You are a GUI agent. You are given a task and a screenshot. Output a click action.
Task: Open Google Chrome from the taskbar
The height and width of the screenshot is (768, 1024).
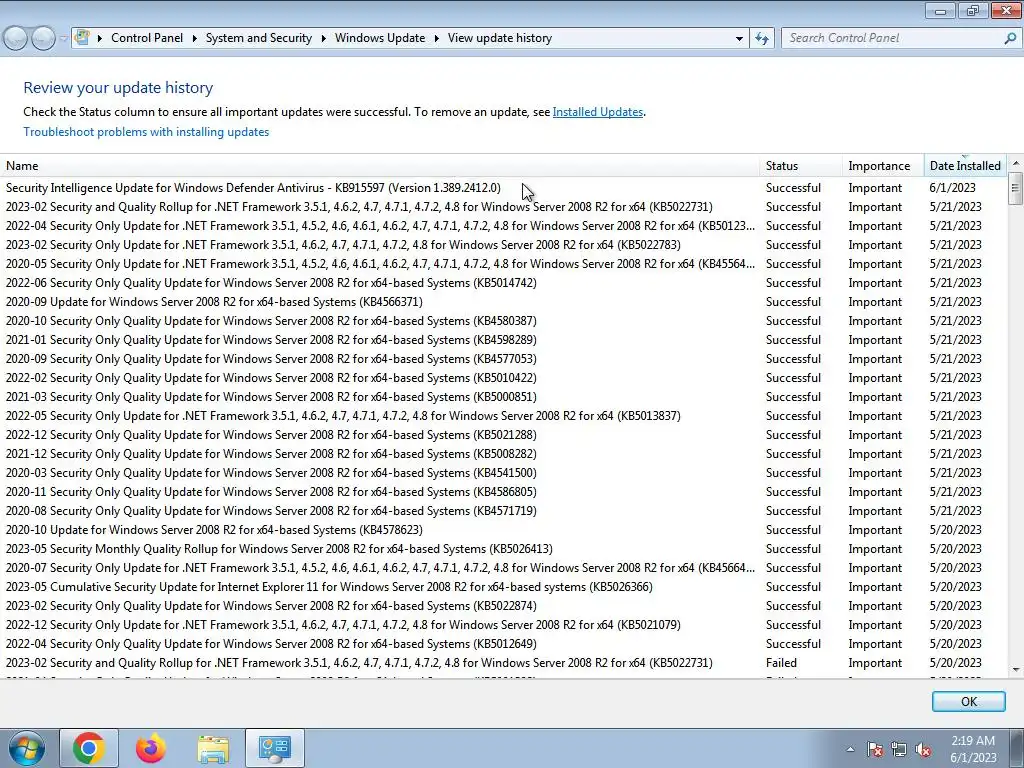coord(89,748)
